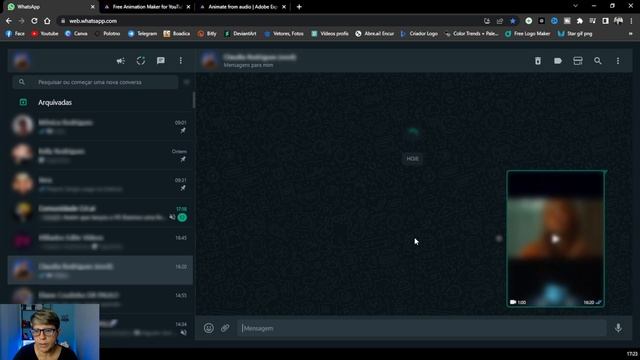Screen dimensions: 640x360
Task: Click the chat list scrollbar
Action: 194,100
